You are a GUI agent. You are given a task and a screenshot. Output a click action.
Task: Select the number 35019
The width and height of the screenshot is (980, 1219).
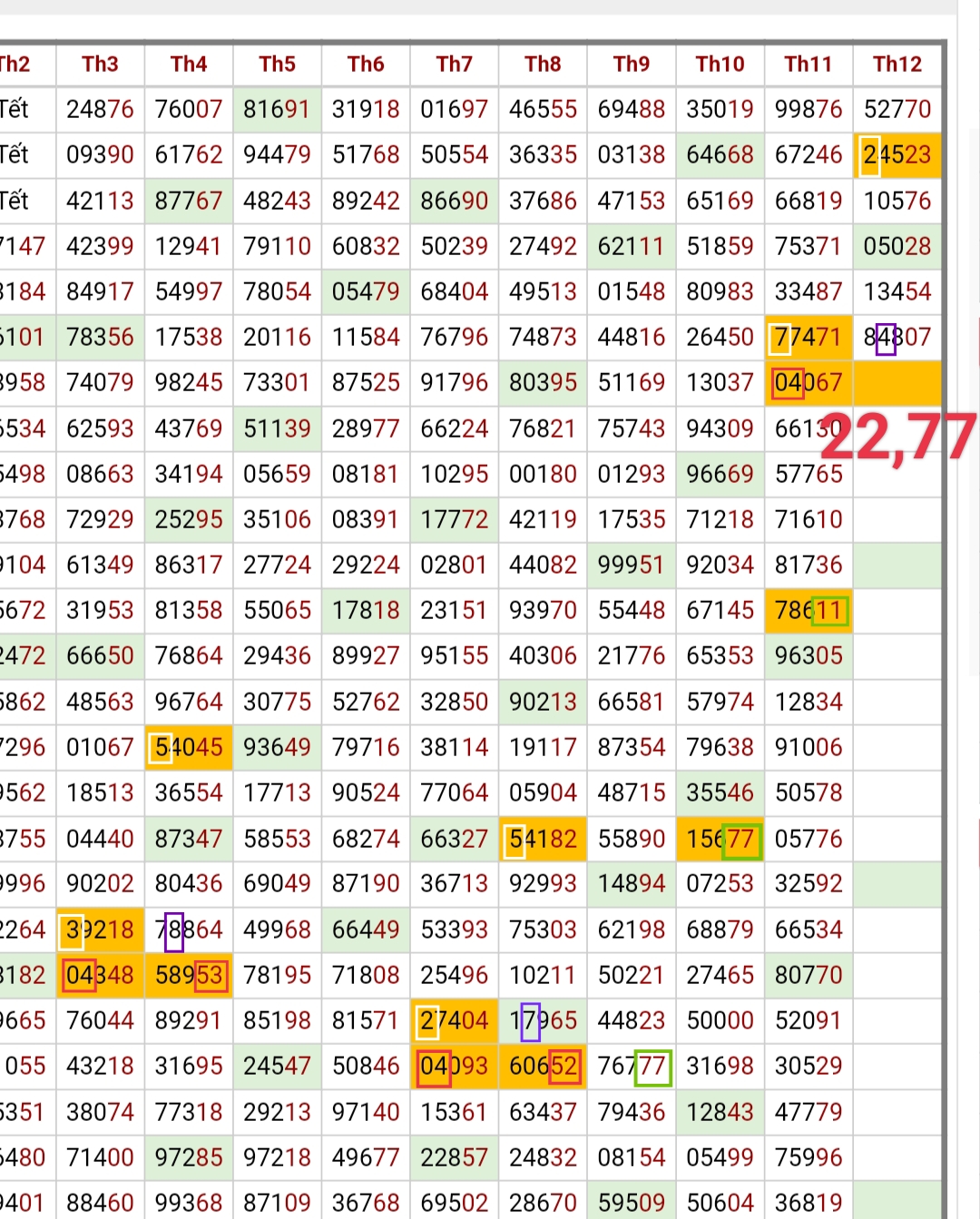(720, 109)
